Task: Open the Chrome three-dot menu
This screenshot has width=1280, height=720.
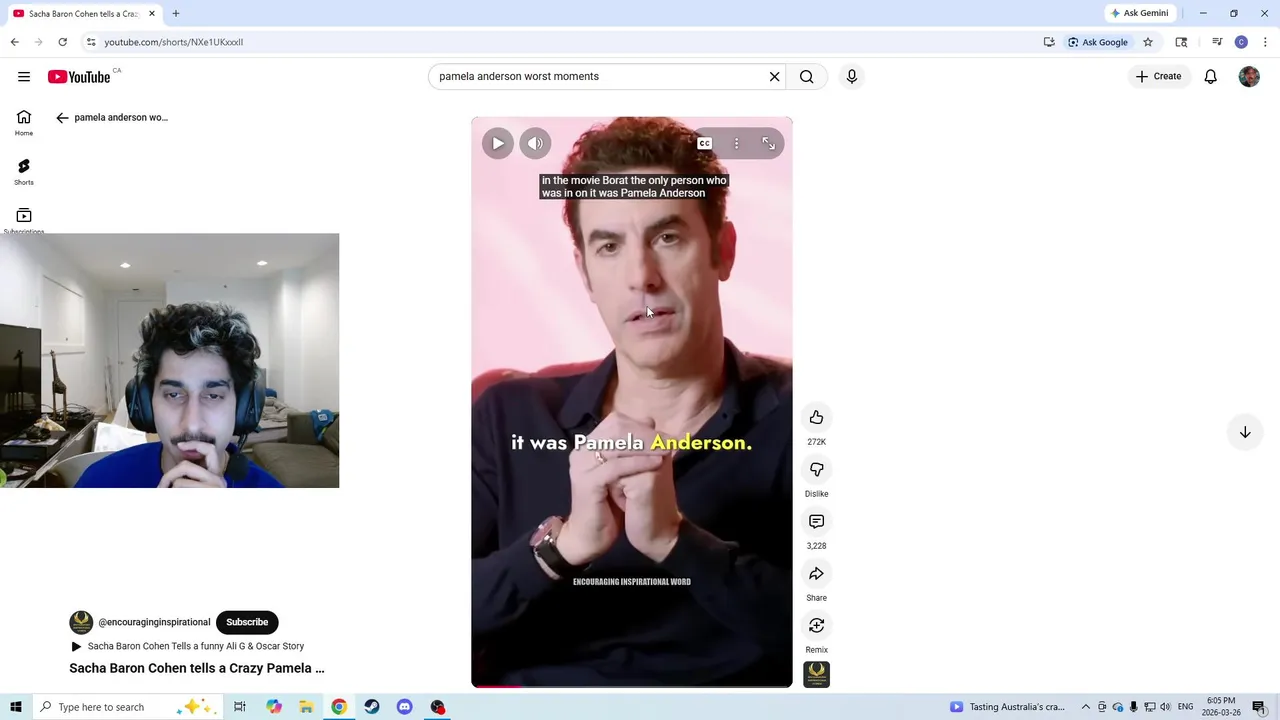Action: (1265, 42)
